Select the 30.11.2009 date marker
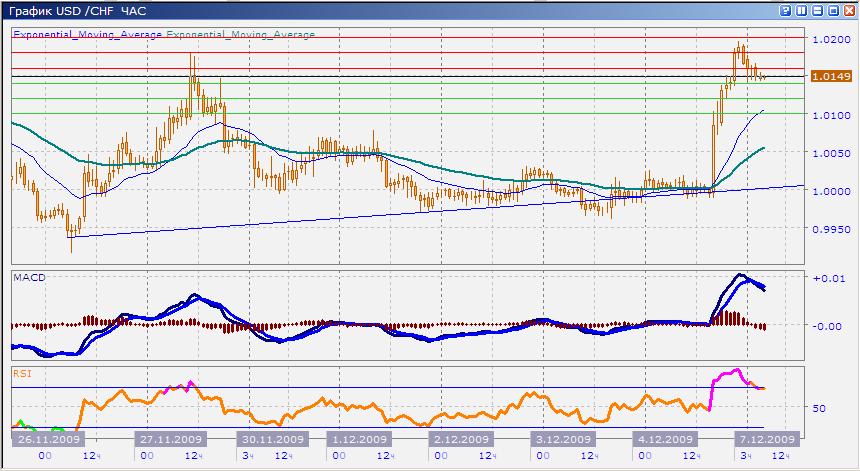Image resolution: width=860 pixels, height=471 pixels. [269, 439]
